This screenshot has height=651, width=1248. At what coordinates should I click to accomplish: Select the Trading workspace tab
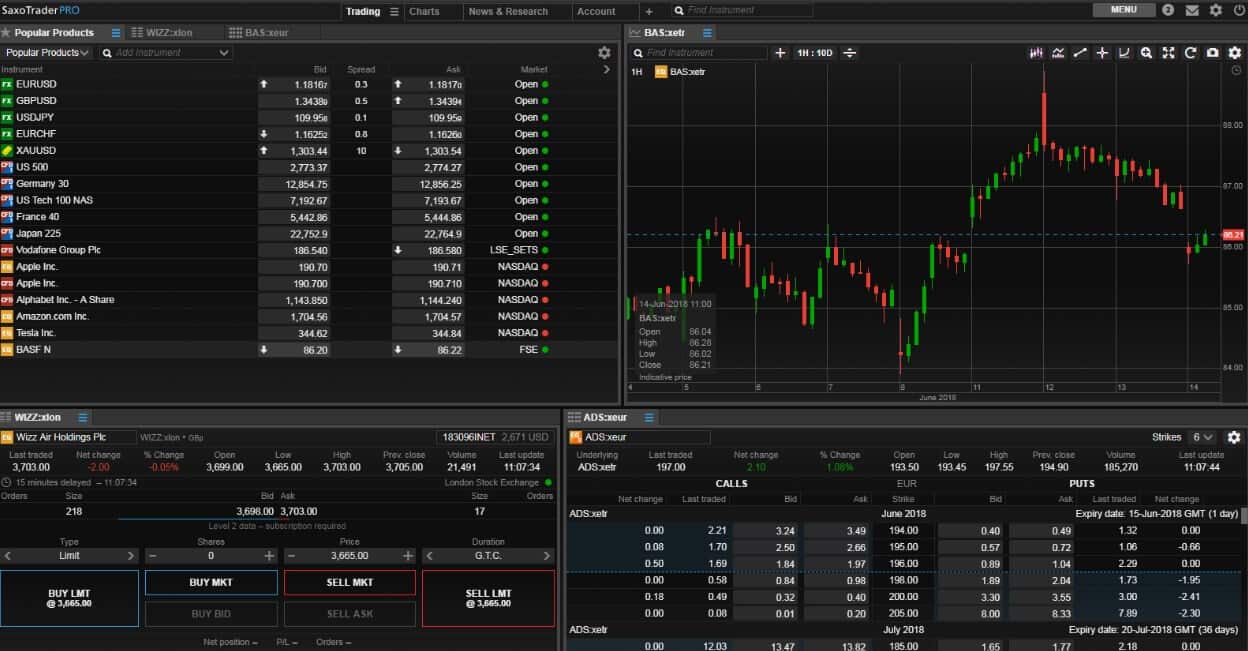[362, 11]
